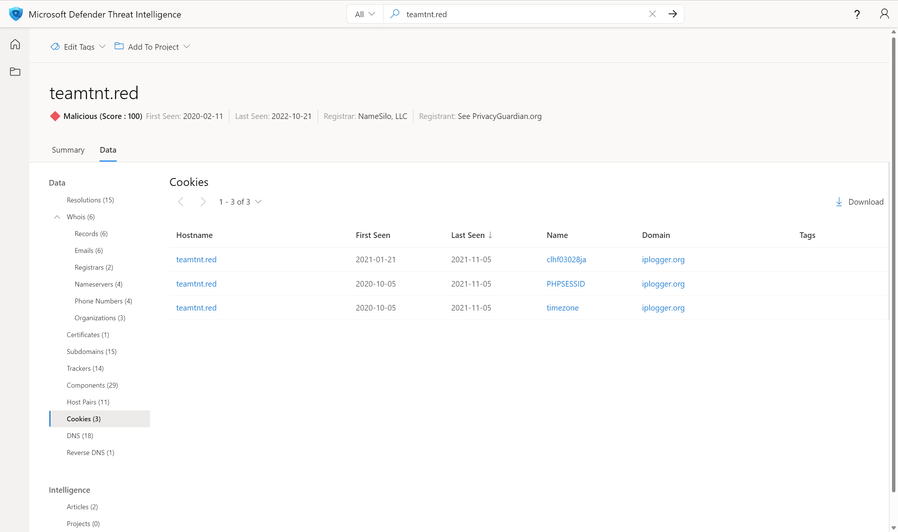Click the first seen date 2021-01-21

tap(376, 259)
